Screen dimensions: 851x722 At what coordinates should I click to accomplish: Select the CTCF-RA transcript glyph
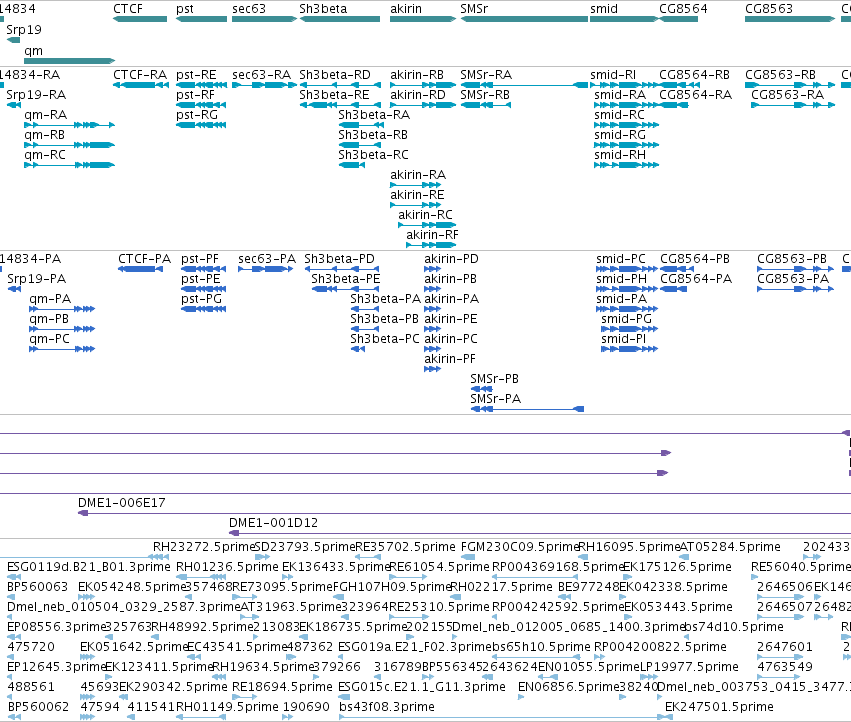(x=140, y=85)
